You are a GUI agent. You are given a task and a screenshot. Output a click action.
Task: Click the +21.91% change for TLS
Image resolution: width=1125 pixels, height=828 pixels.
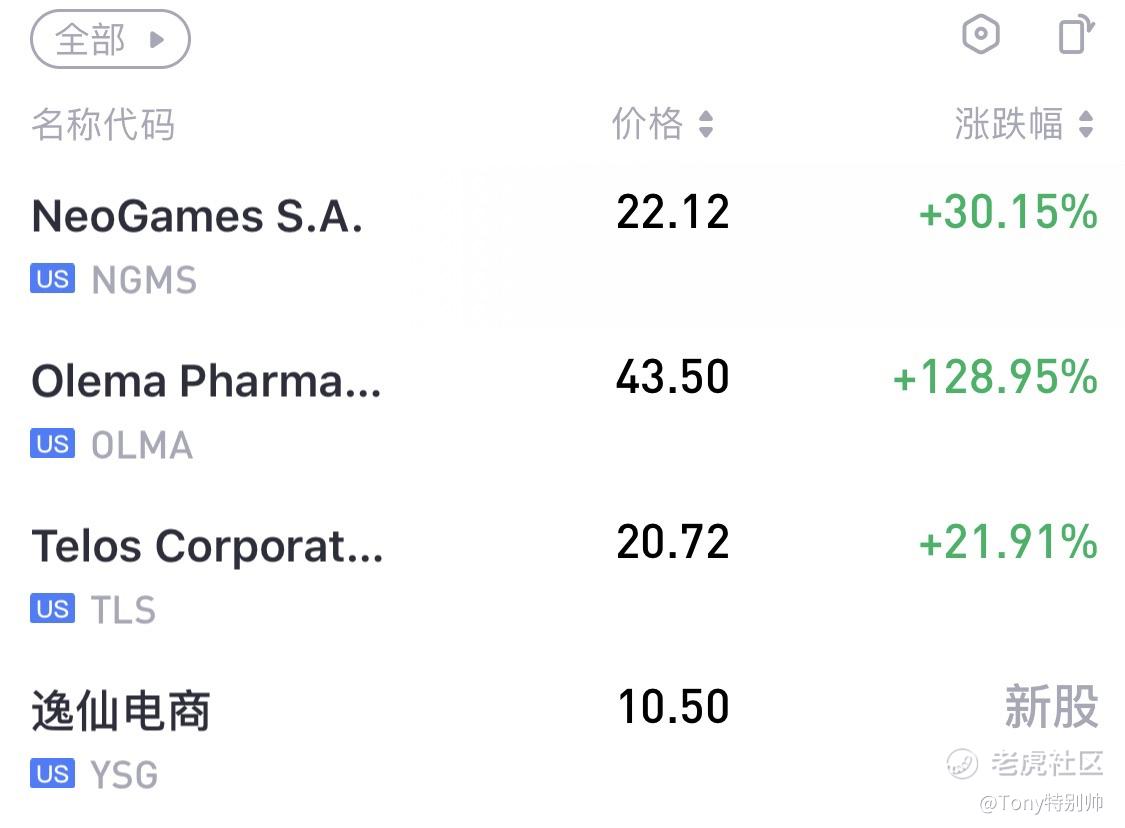(1008, 542)
